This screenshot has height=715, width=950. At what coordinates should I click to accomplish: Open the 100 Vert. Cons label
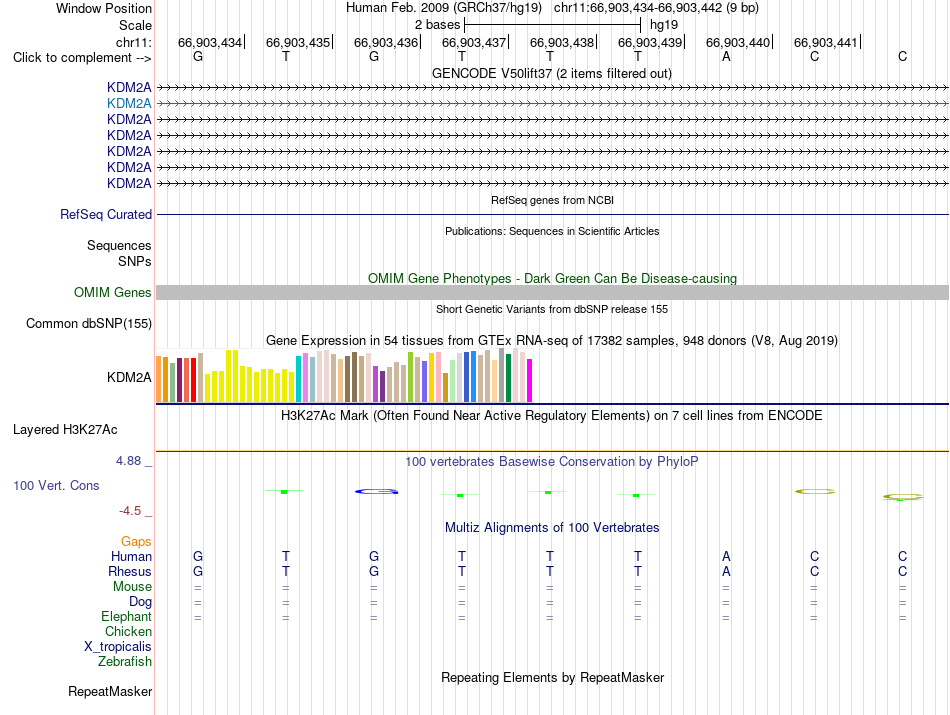(x=56, y=485)
